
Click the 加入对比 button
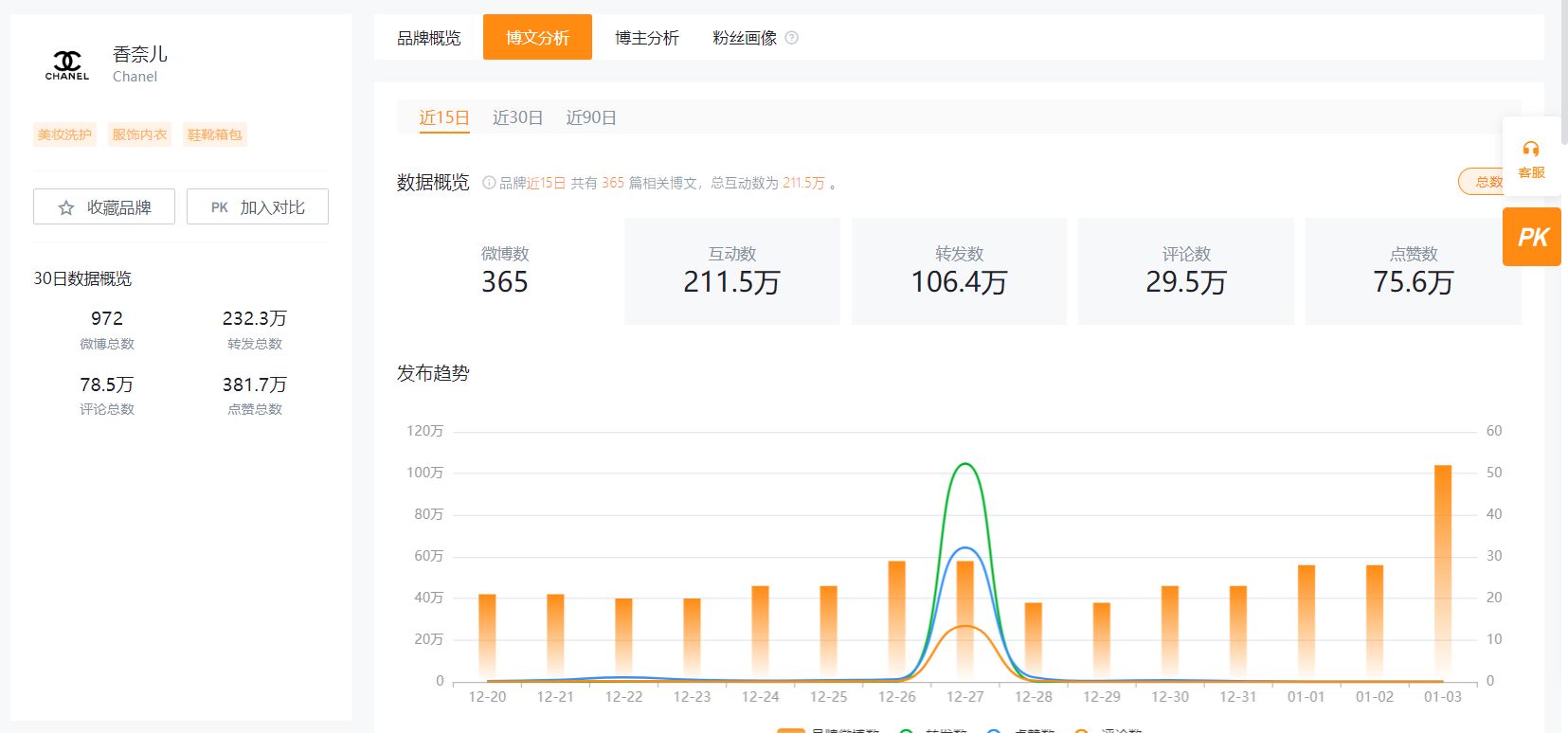[258, 207]
